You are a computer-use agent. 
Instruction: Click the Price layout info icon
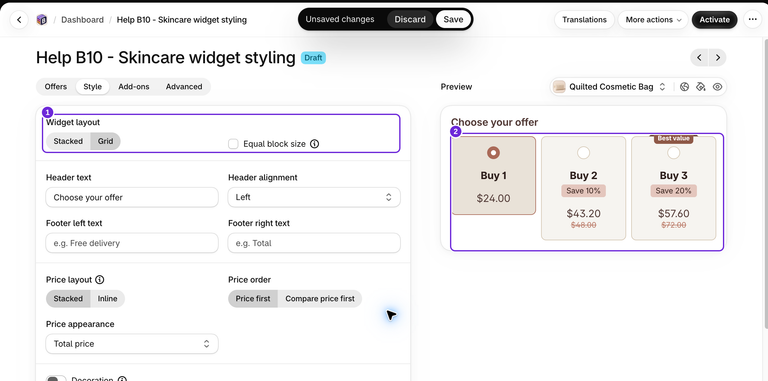(99, 280)
